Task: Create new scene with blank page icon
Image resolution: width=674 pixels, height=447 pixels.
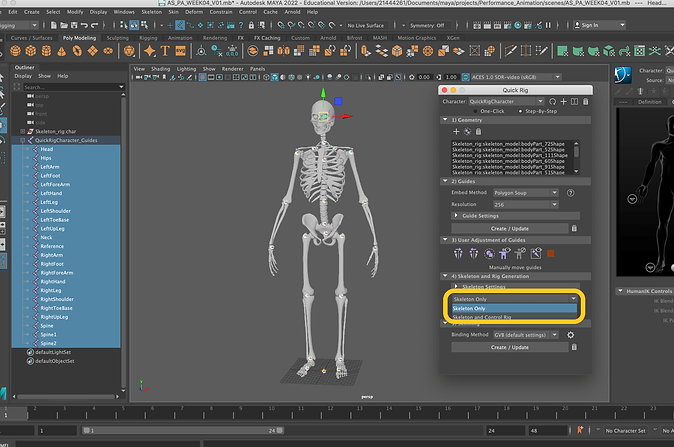Action: 54,25
